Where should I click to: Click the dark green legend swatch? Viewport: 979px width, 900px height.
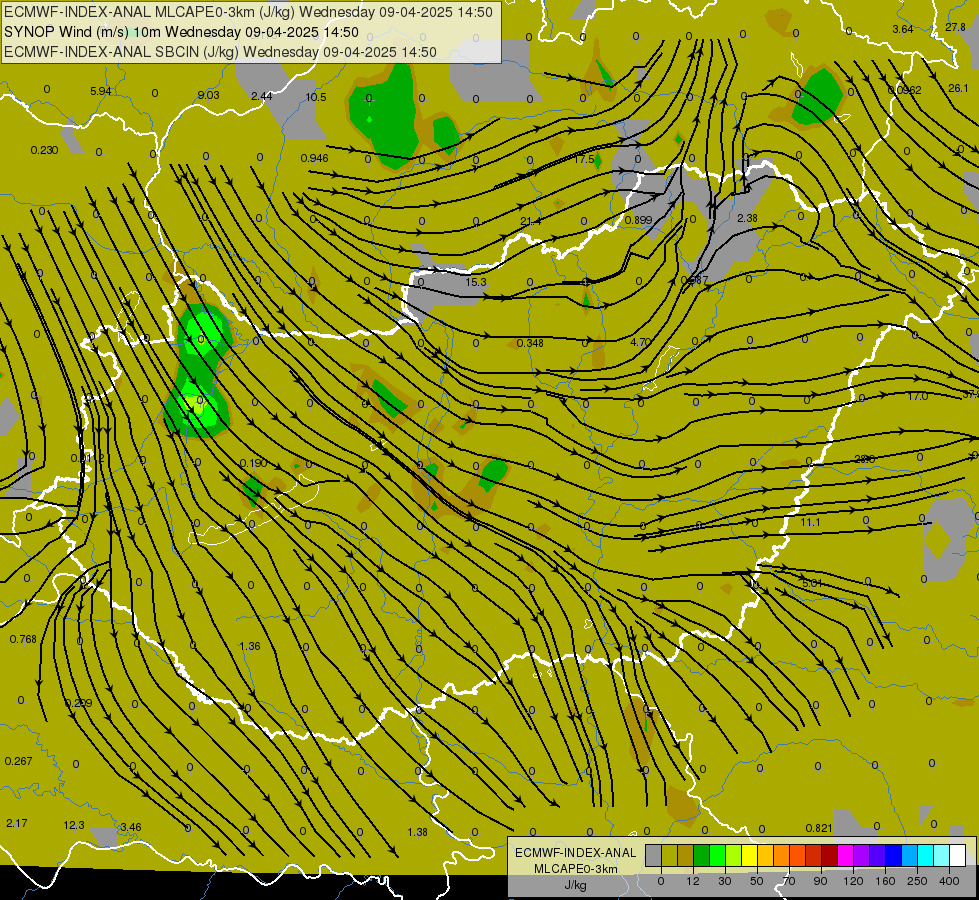701,856
